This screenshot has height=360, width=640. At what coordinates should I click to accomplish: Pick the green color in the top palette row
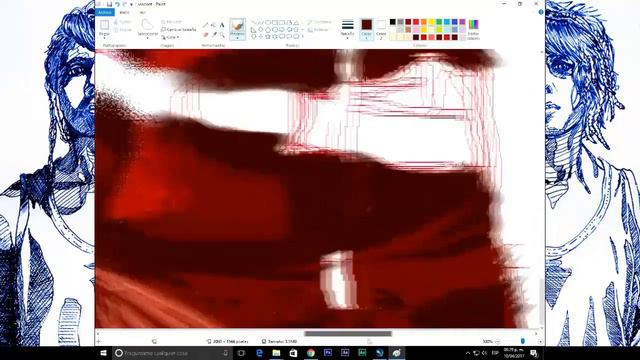[439, 22]
